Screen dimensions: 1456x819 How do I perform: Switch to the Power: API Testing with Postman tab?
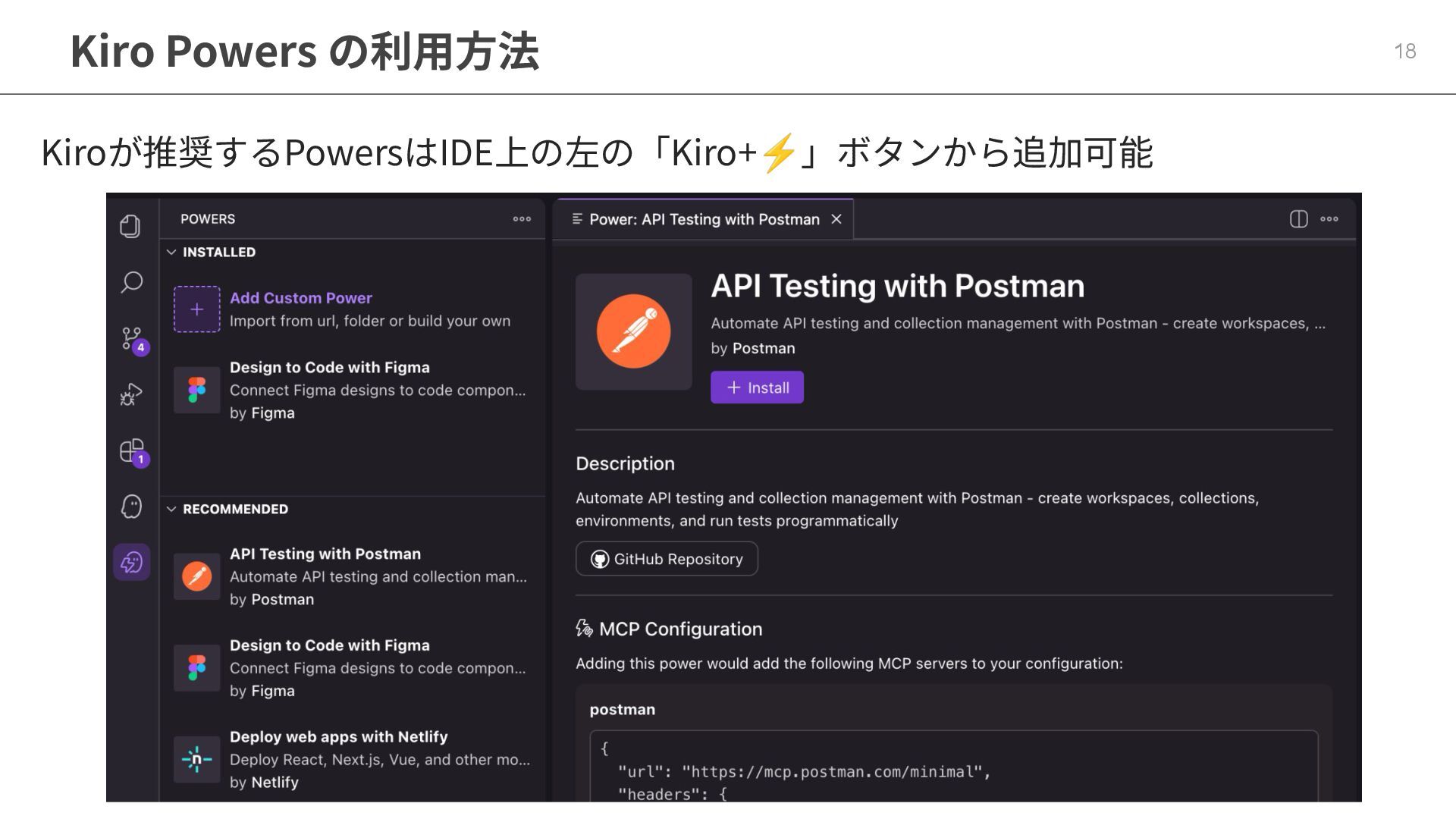point(704,219)
